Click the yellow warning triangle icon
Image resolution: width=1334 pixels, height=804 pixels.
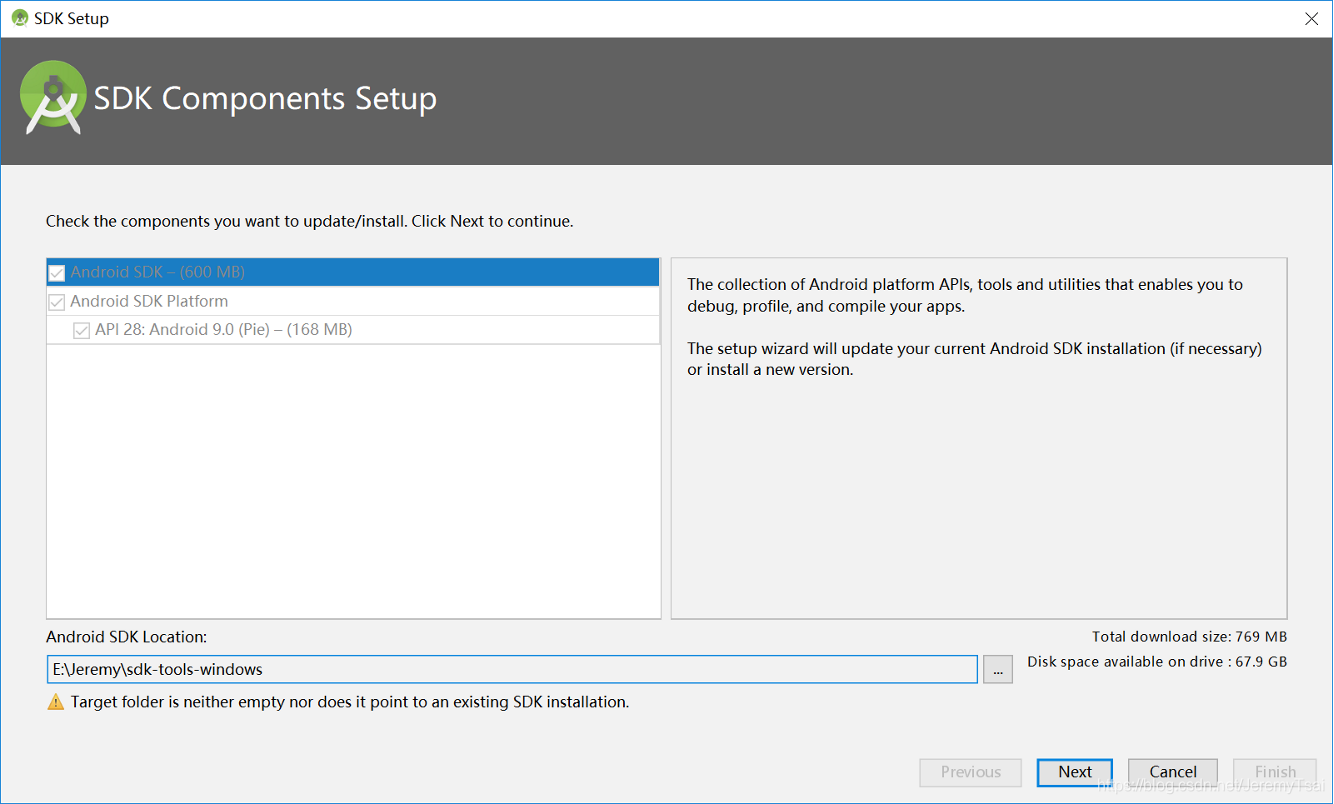pyautogui.click(x=56, y=702)
